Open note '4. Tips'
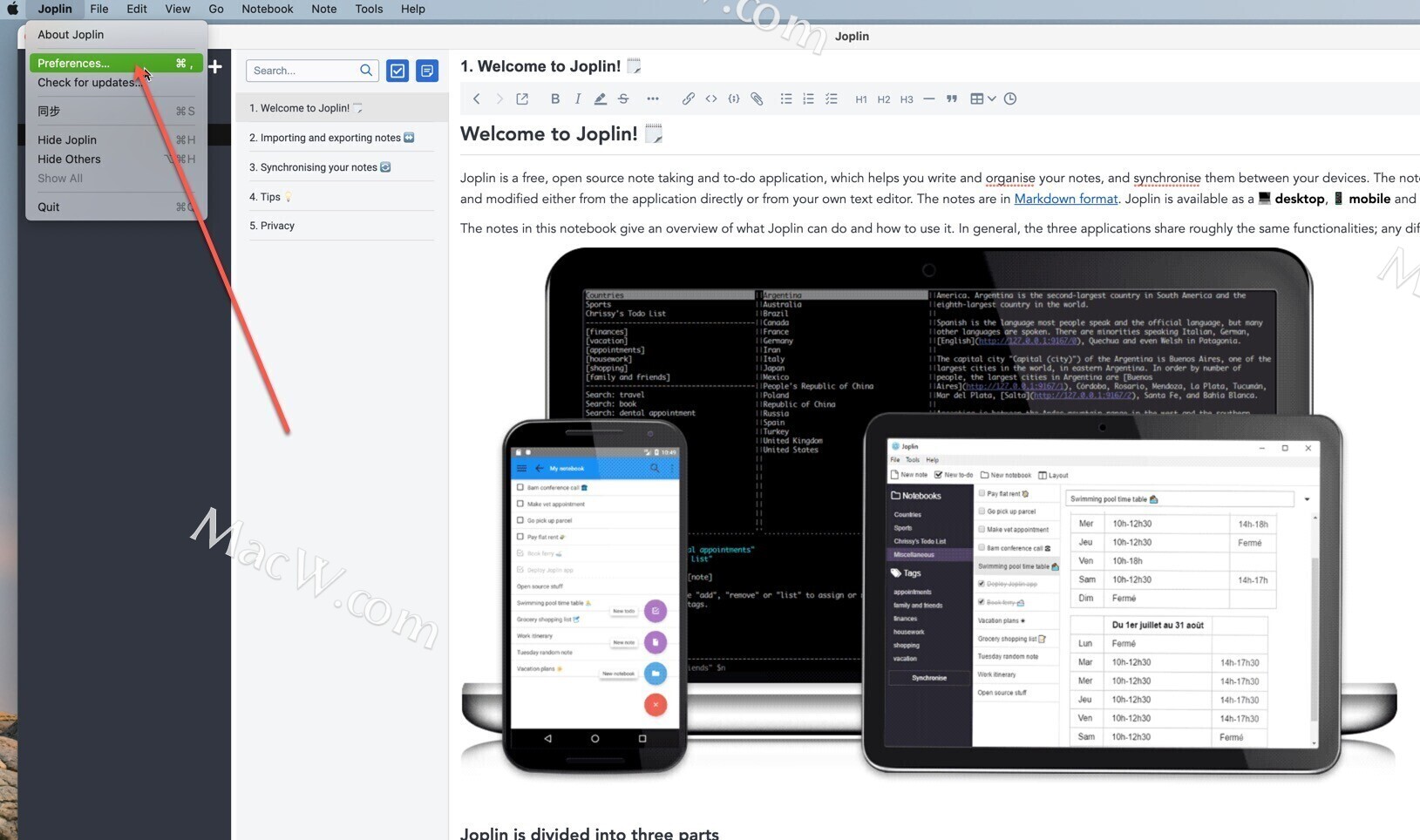This screenshot has width=1420, height=840. click(x=342, y=197)
